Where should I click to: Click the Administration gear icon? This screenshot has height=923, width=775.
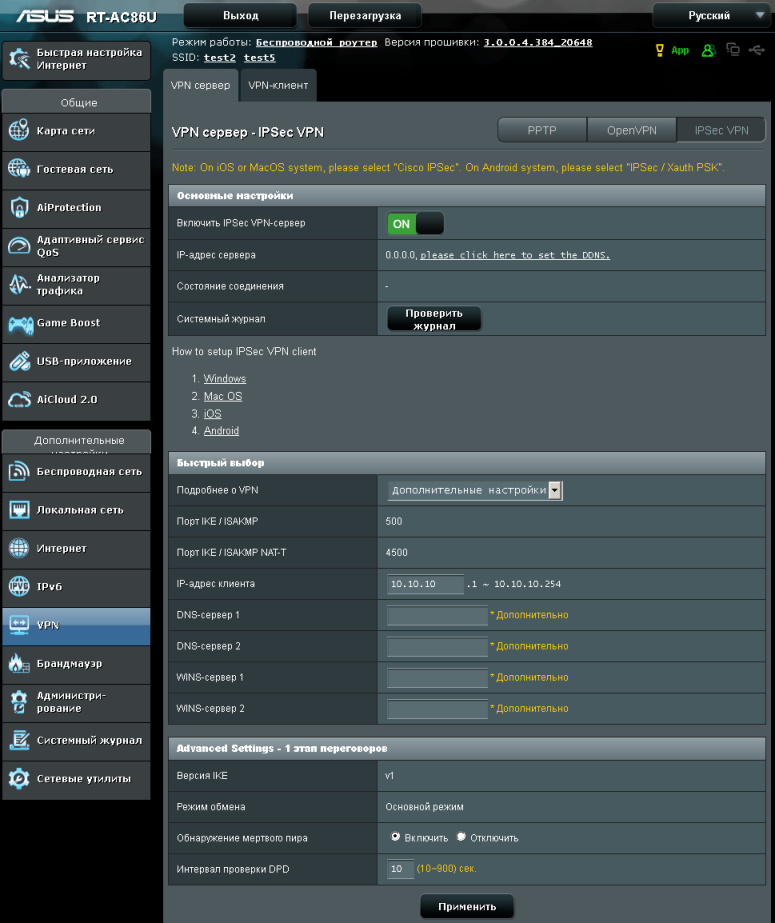pyautogui.click(x=19, y=702)
